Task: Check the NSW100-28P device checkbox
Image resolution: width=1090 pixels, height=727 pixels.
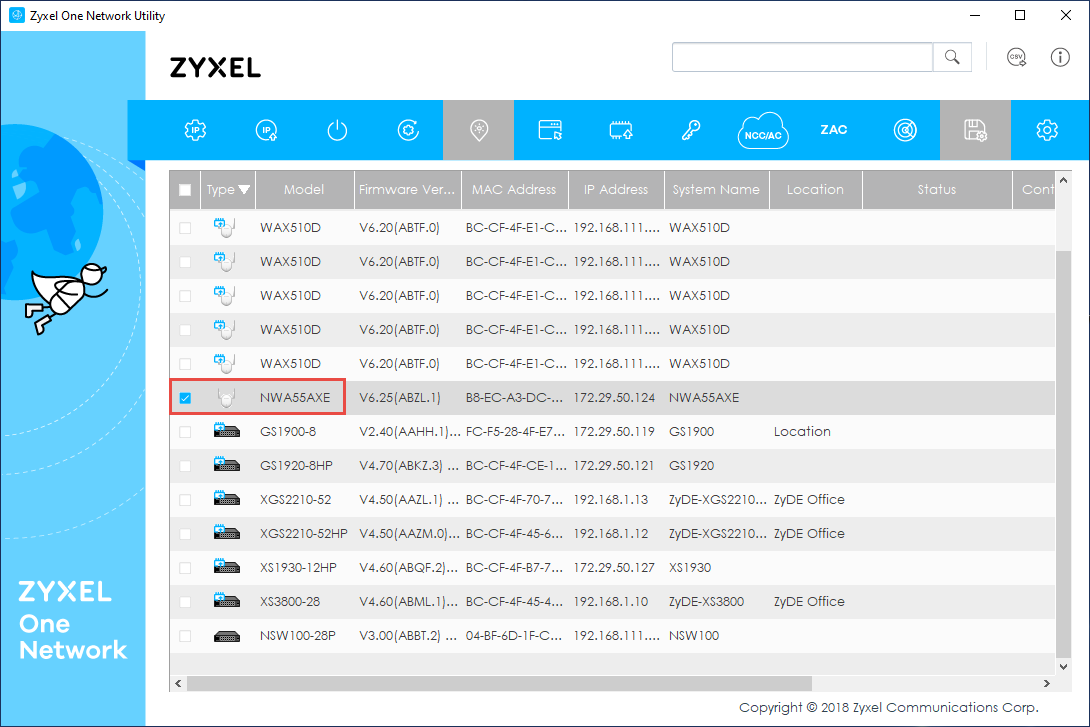Action: click(185, 636)
